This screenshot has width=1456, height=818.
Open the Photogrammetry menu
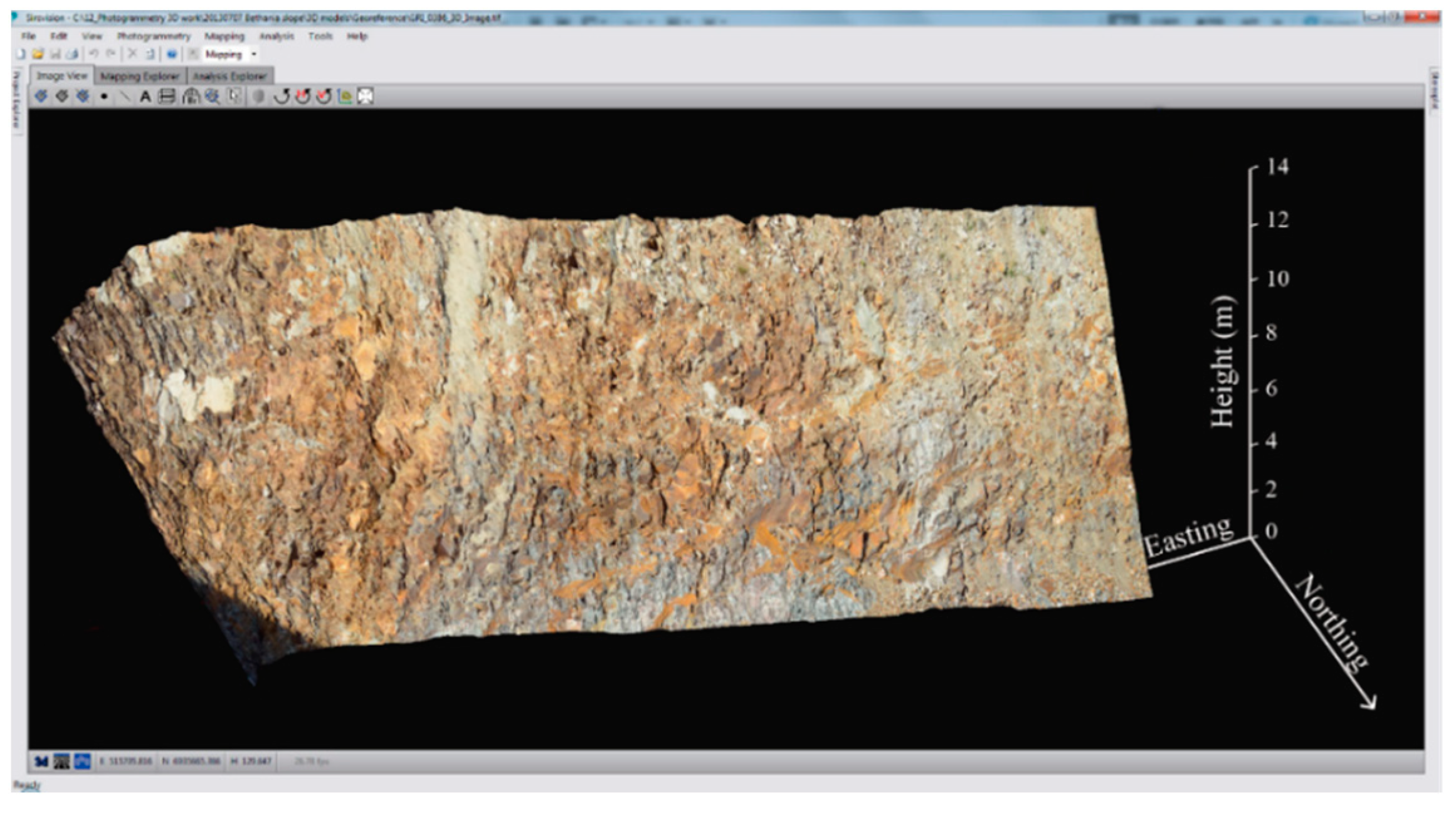154,36
